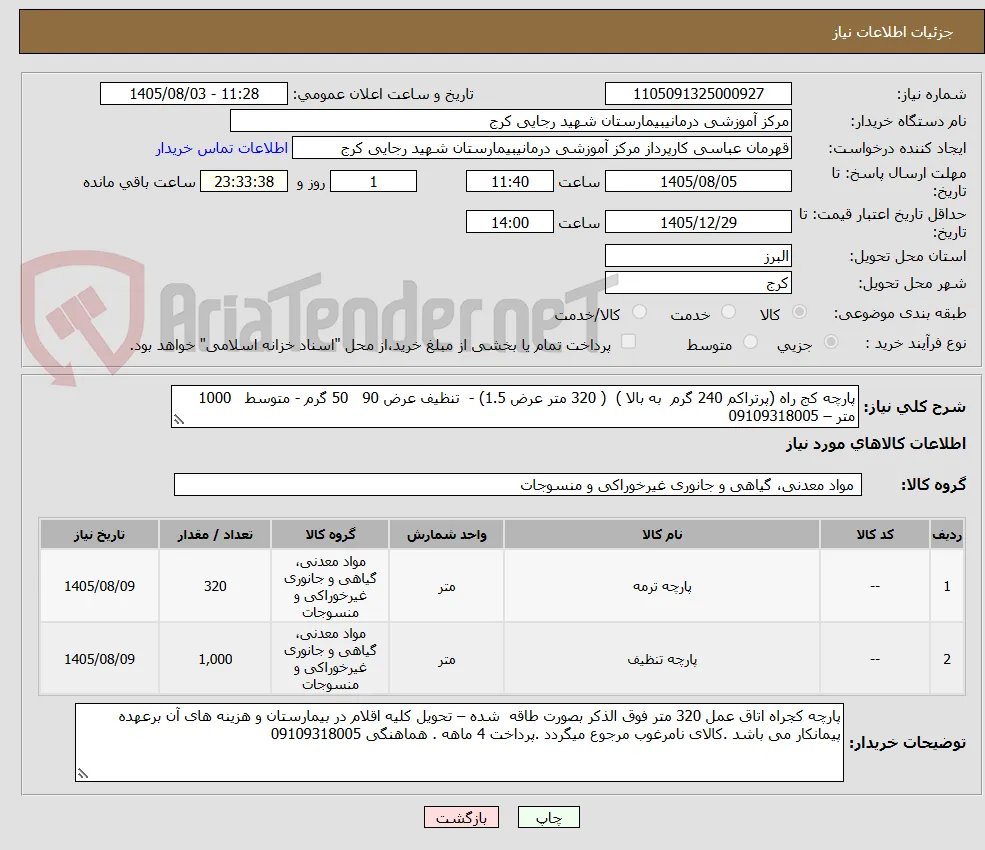
Task: Click the price validity date 1405/12/29
Action: [698, 222]
